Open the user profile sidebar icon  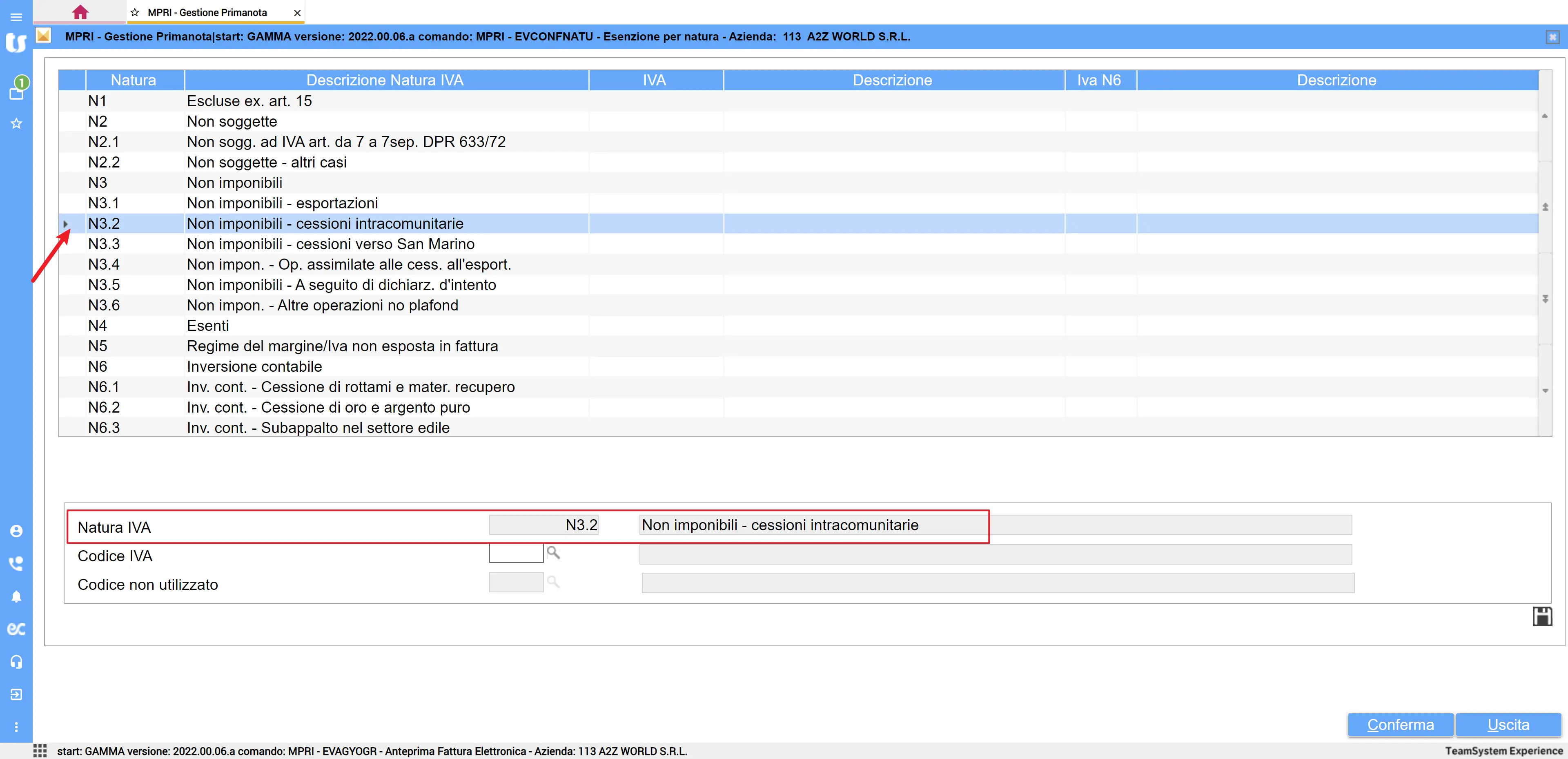[16, 531]
